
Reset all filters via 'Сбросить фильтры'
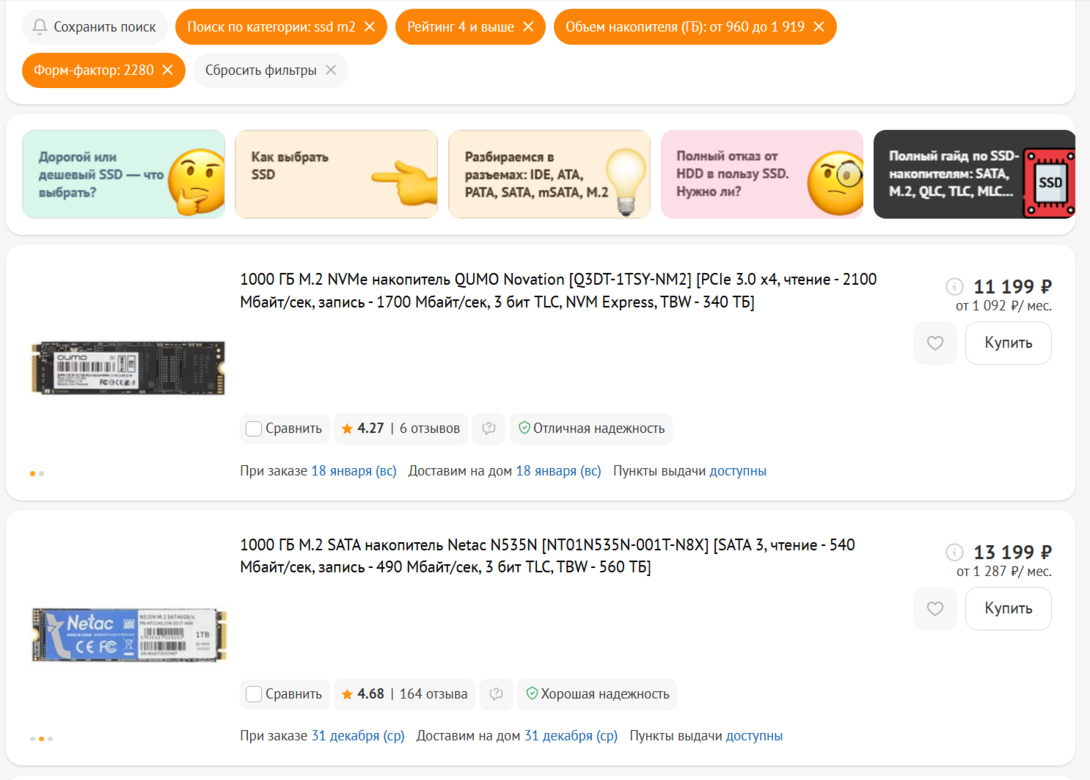click(x=270, y=70)
